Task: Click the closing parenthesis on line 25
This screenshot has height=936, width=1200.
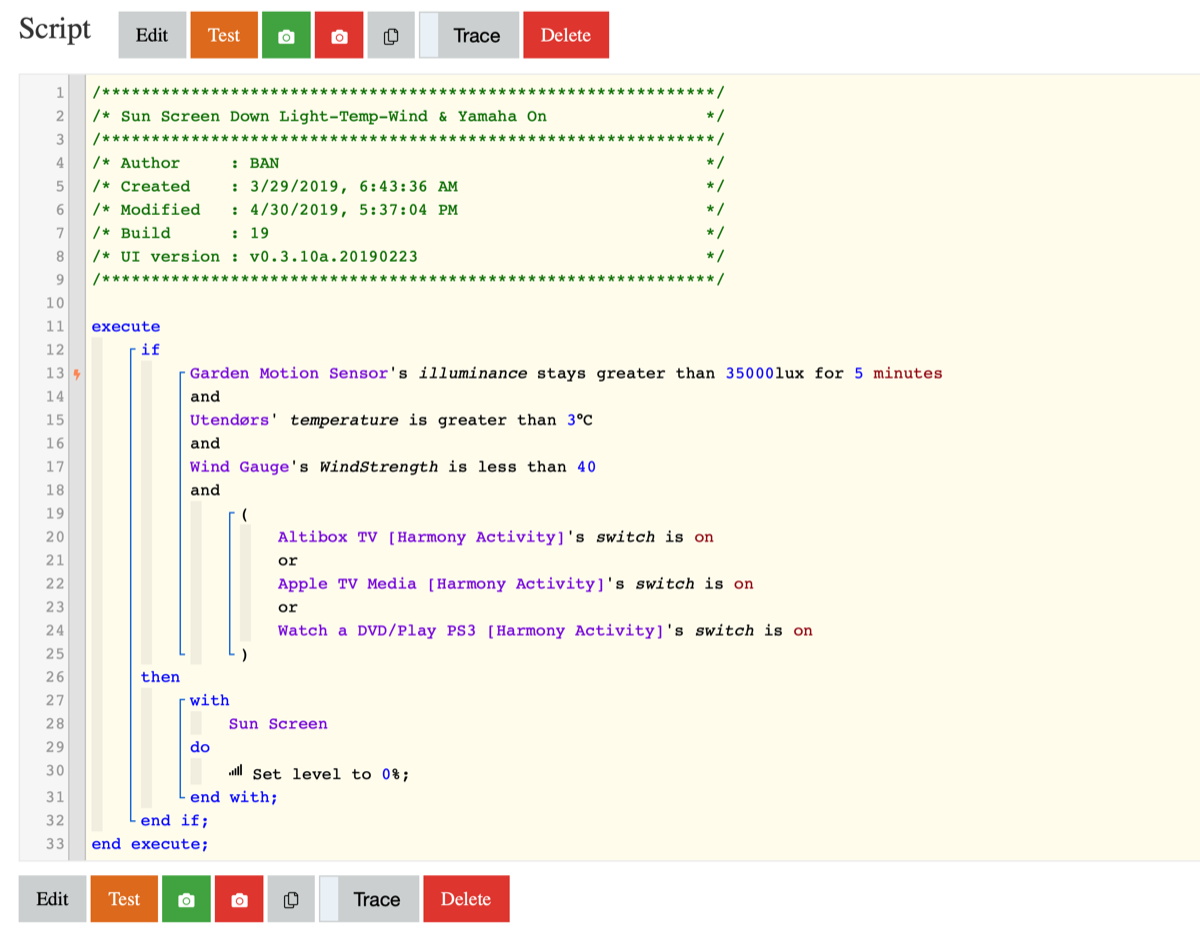Action: [x=245, y=654]
